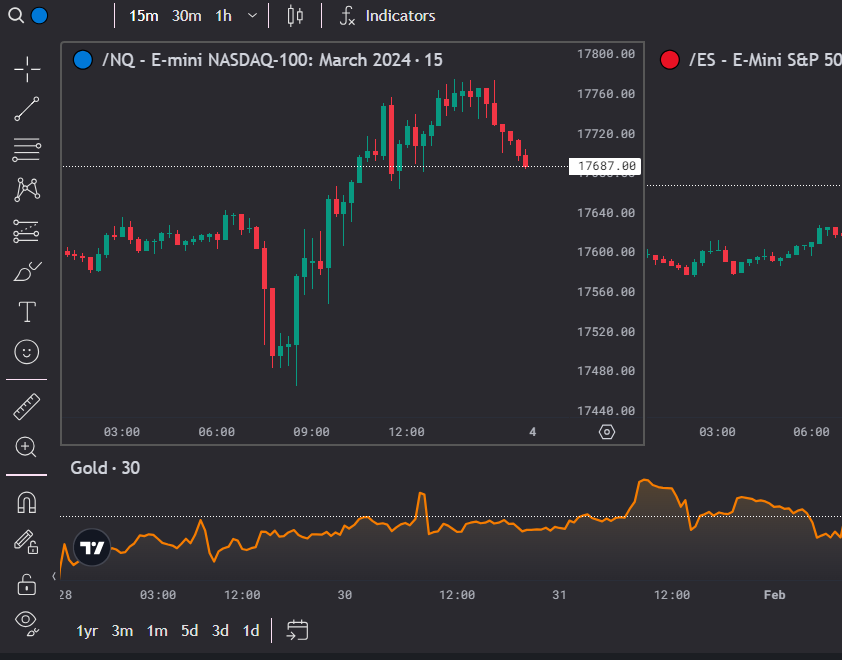
Task: Set date range to 1d
Action: click(251, 630)
